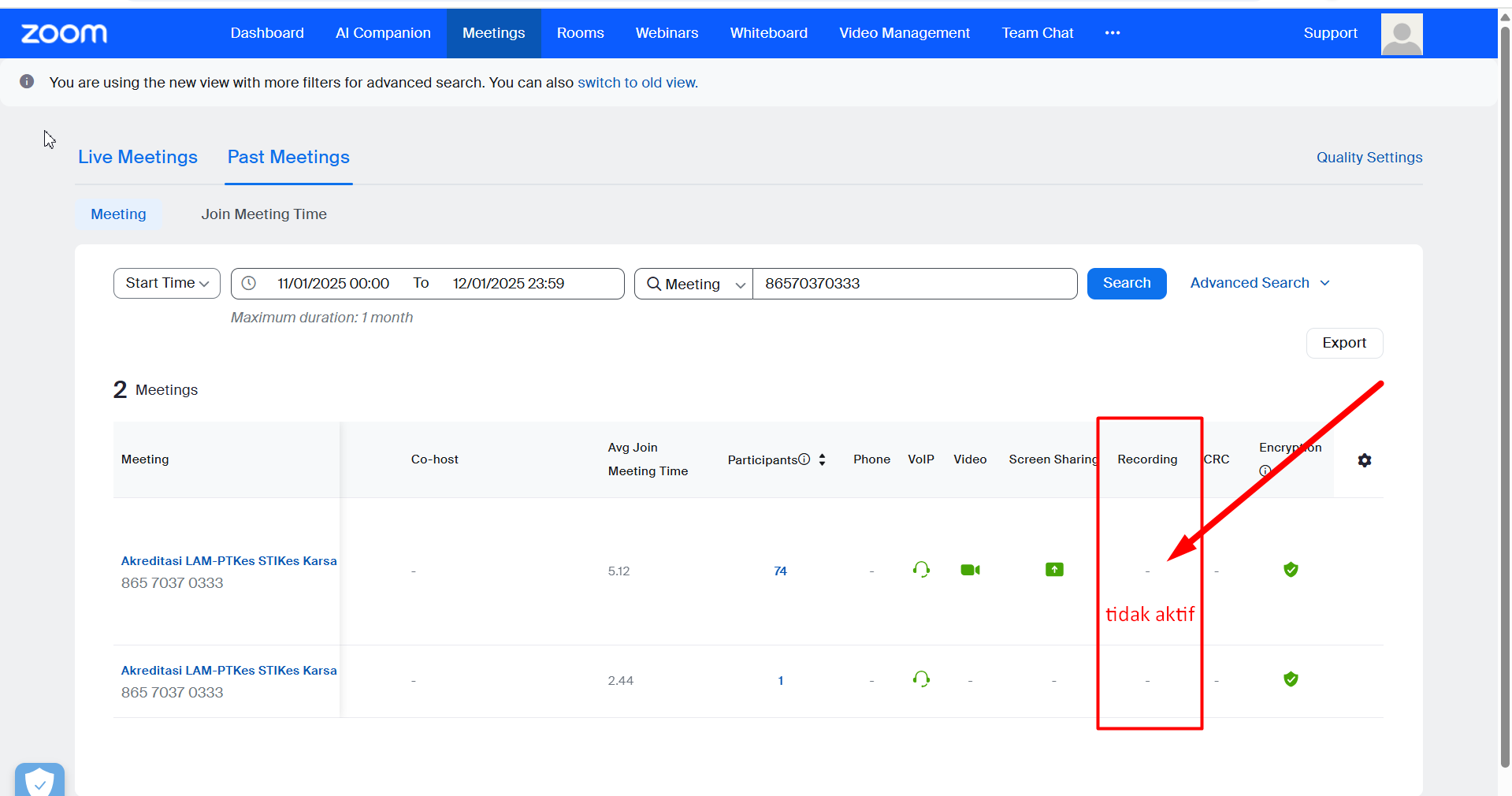The image size is (1512, 796).
Task: Click the meeting ID search field
Action: point(915,284)
